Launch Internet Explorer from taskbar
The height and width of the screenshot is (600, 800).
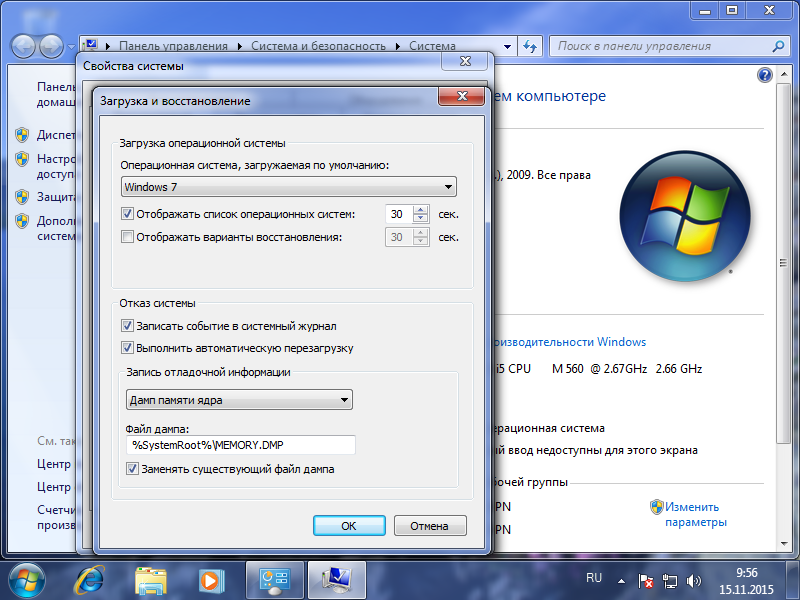click(x=92, y=579)
